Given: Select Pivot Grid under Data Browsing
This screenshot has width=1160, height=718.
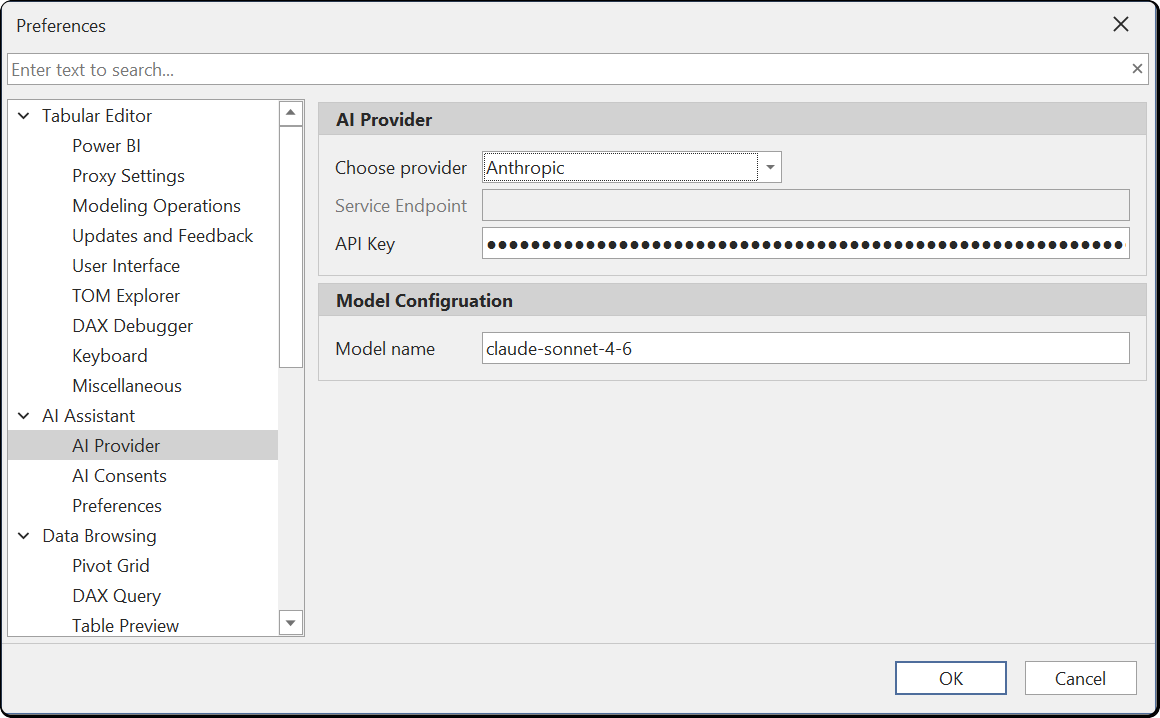Looking at the screenshot, I should (x=110, y=565).
